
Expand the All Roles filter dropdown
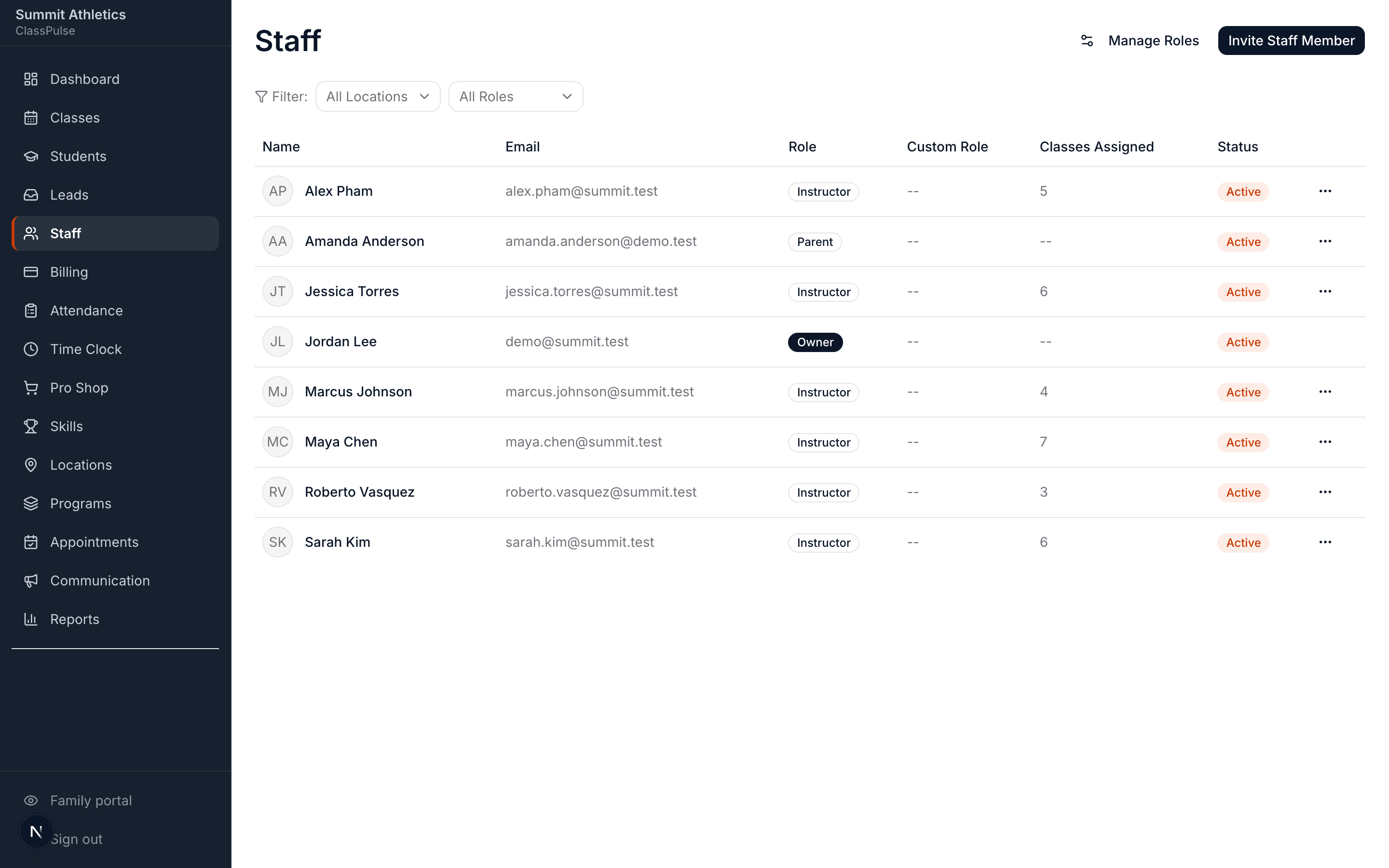(516, 96)
